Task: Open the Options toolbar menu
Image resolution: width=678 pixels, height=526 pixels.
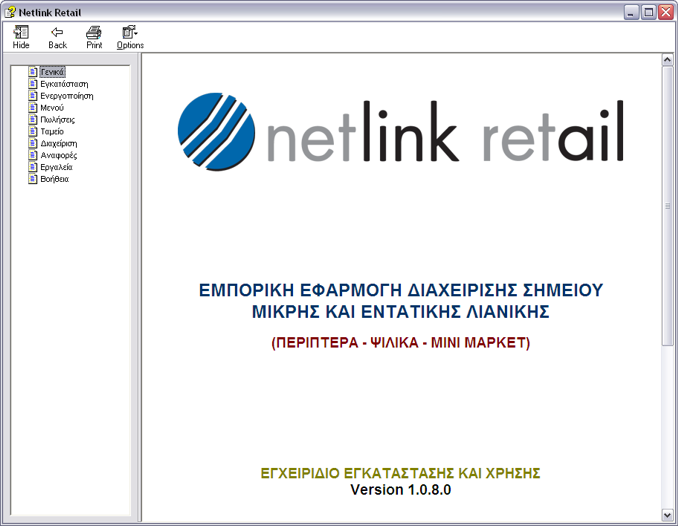Action: click(x=130, y=37)
